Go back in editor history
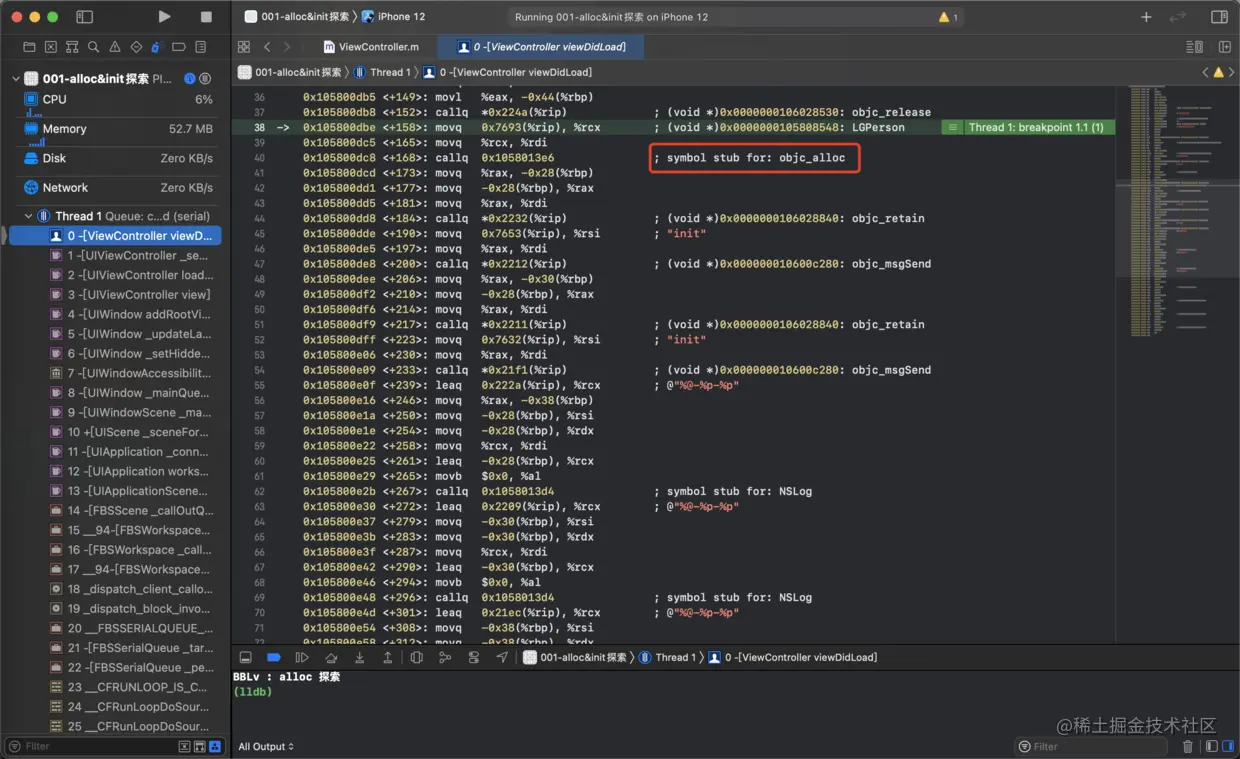 (x=267, y=47)
